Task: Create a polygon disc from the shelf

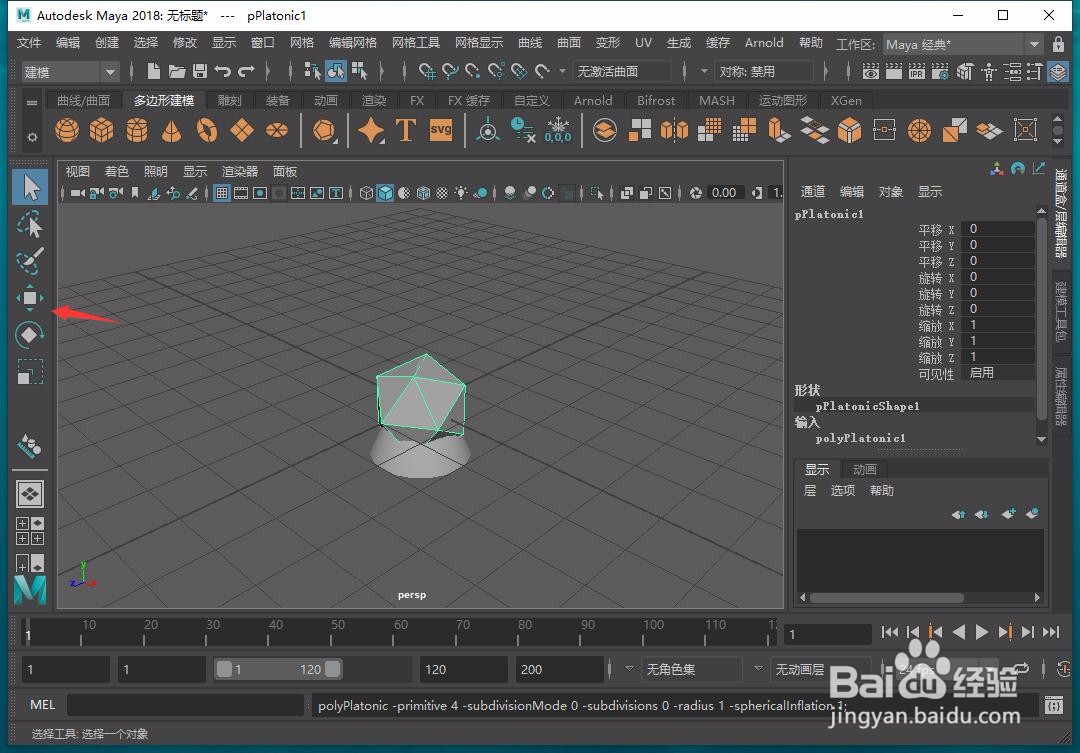Action: [x=277, y=130]
